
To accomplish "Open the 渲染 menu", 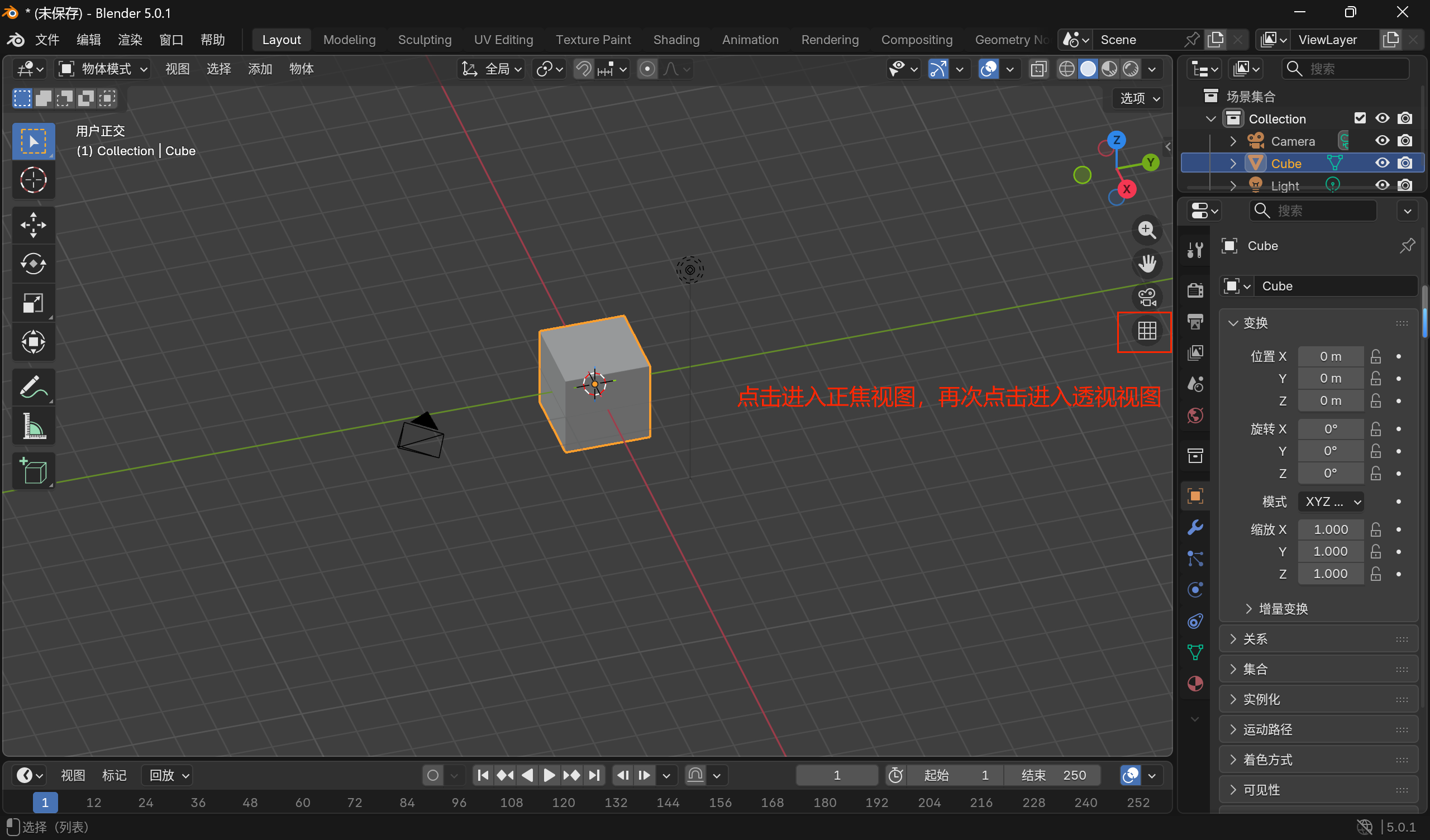I will pyautogui.click(x=130, y=40).
